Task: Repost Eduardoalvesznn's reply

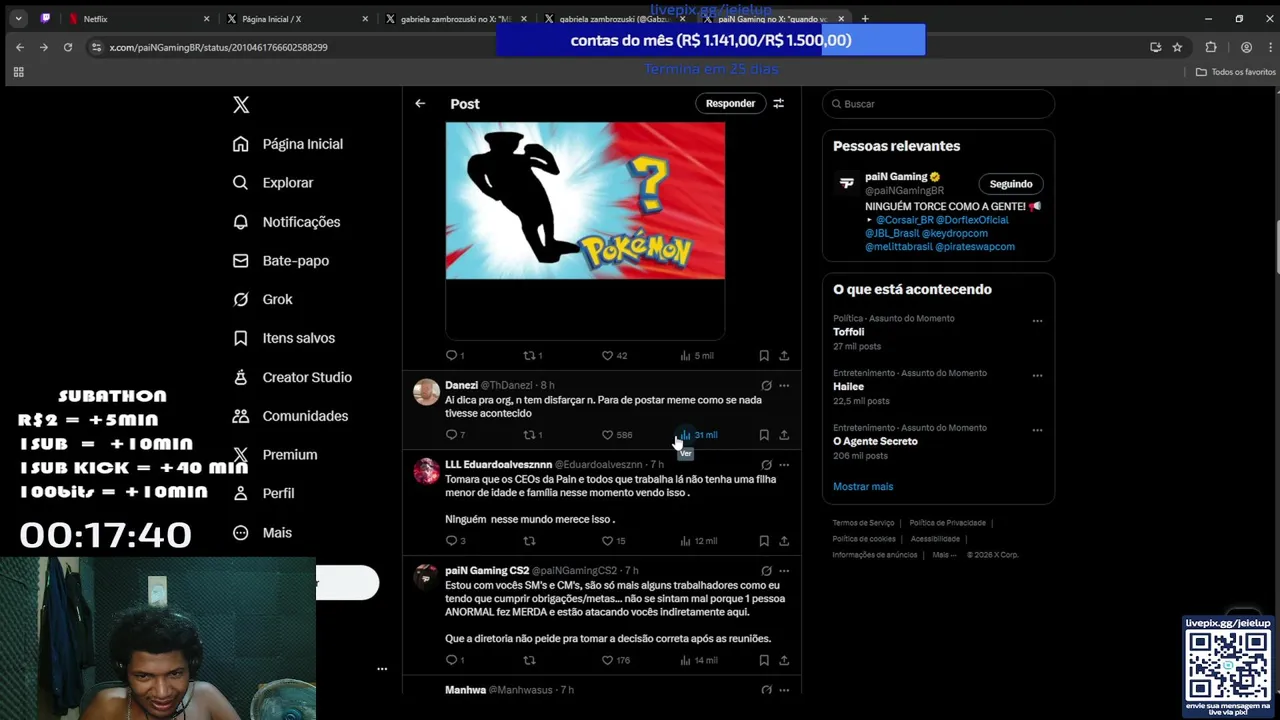Action: click(x=530, y=541)
